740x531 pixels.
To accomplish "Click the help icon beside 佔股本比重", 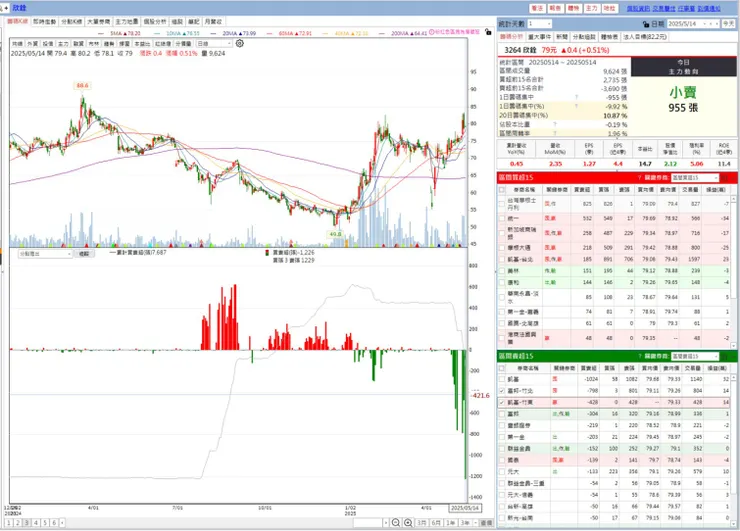I will [x=555, y=125].
